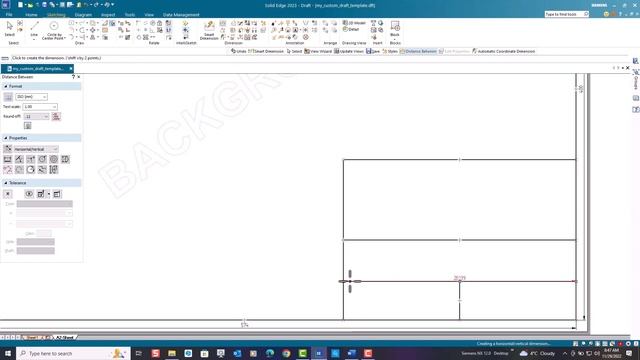Select the X no-tolerance type button
Image resolution: width=640 pixels, height=360 pixels.
[x=8, y=194]
